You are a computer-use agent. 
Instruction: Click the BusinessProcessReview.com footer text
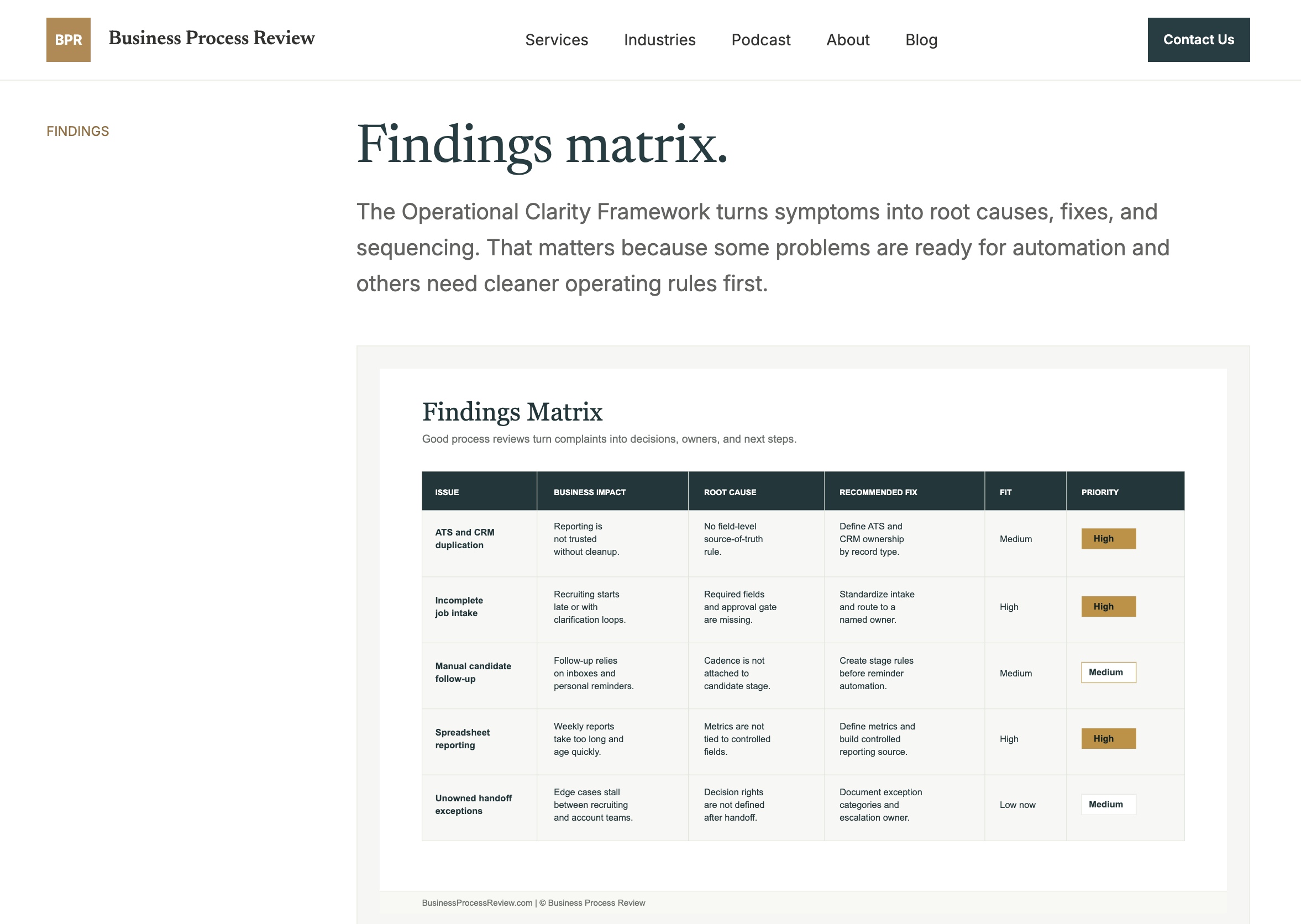point(533,903)
